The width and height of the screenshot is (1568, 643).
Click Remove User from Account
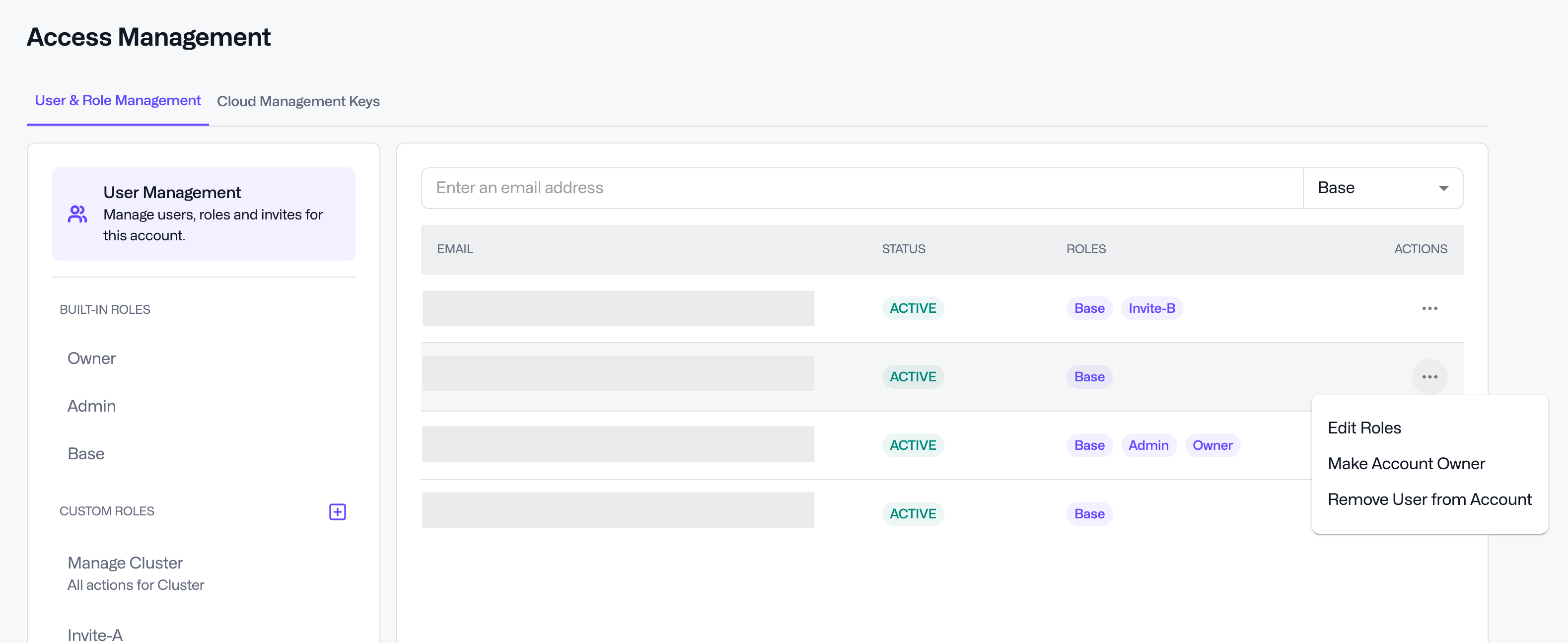point(1429,500)
